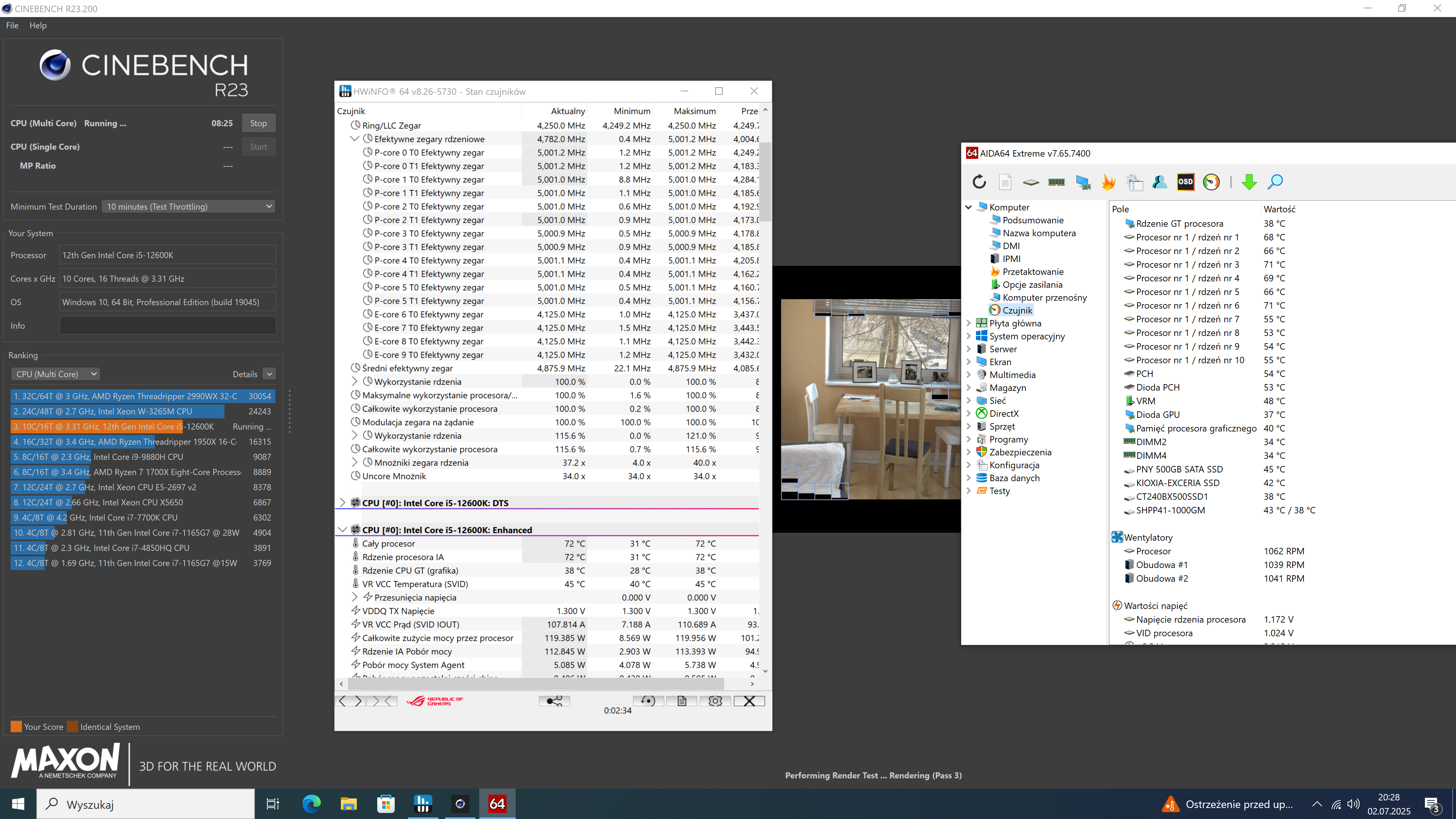Click the Windows taskbar search box

(146, 804)
